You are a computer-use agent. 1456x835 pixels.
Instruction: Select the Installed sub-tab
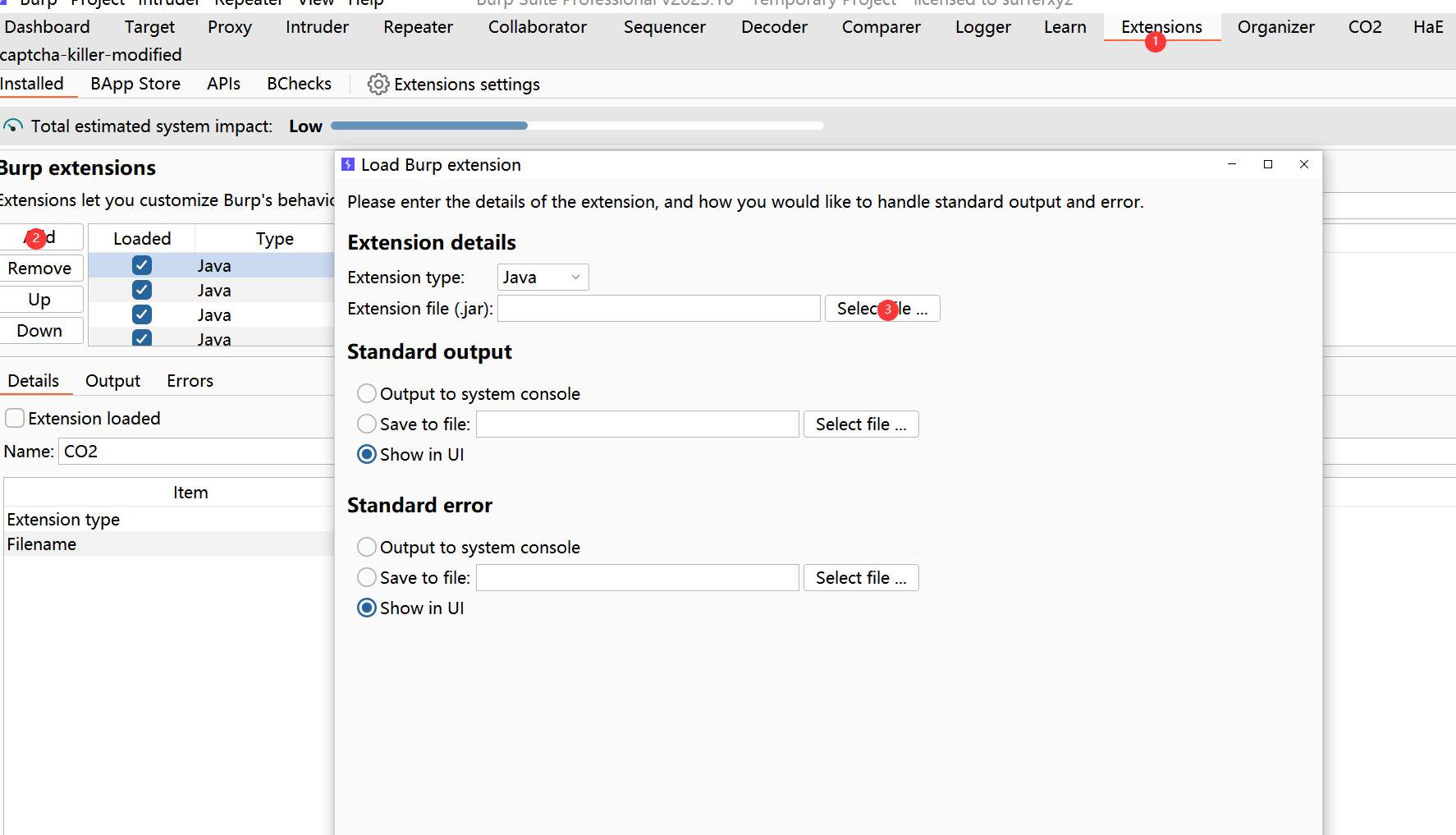tap(32, 84)
